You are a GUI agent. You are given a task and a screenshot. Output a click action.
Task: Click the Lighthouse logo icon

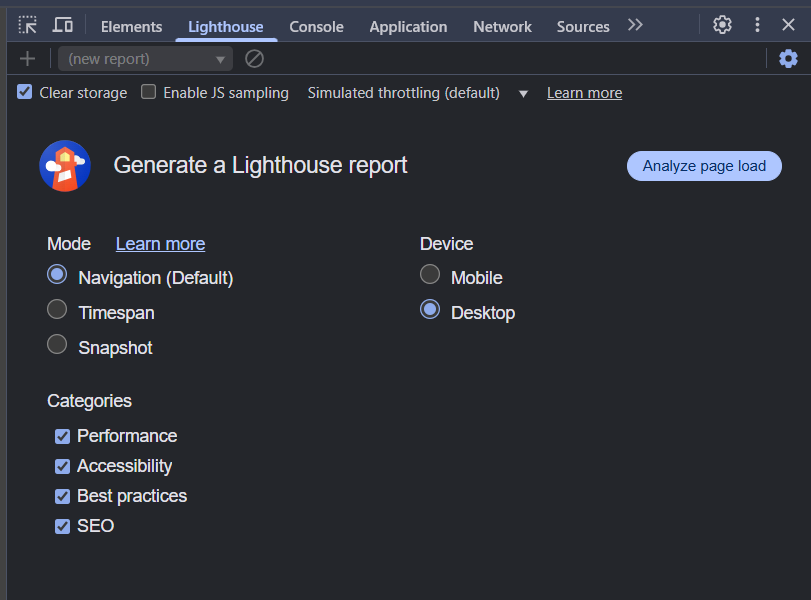(x=65, y=166)
